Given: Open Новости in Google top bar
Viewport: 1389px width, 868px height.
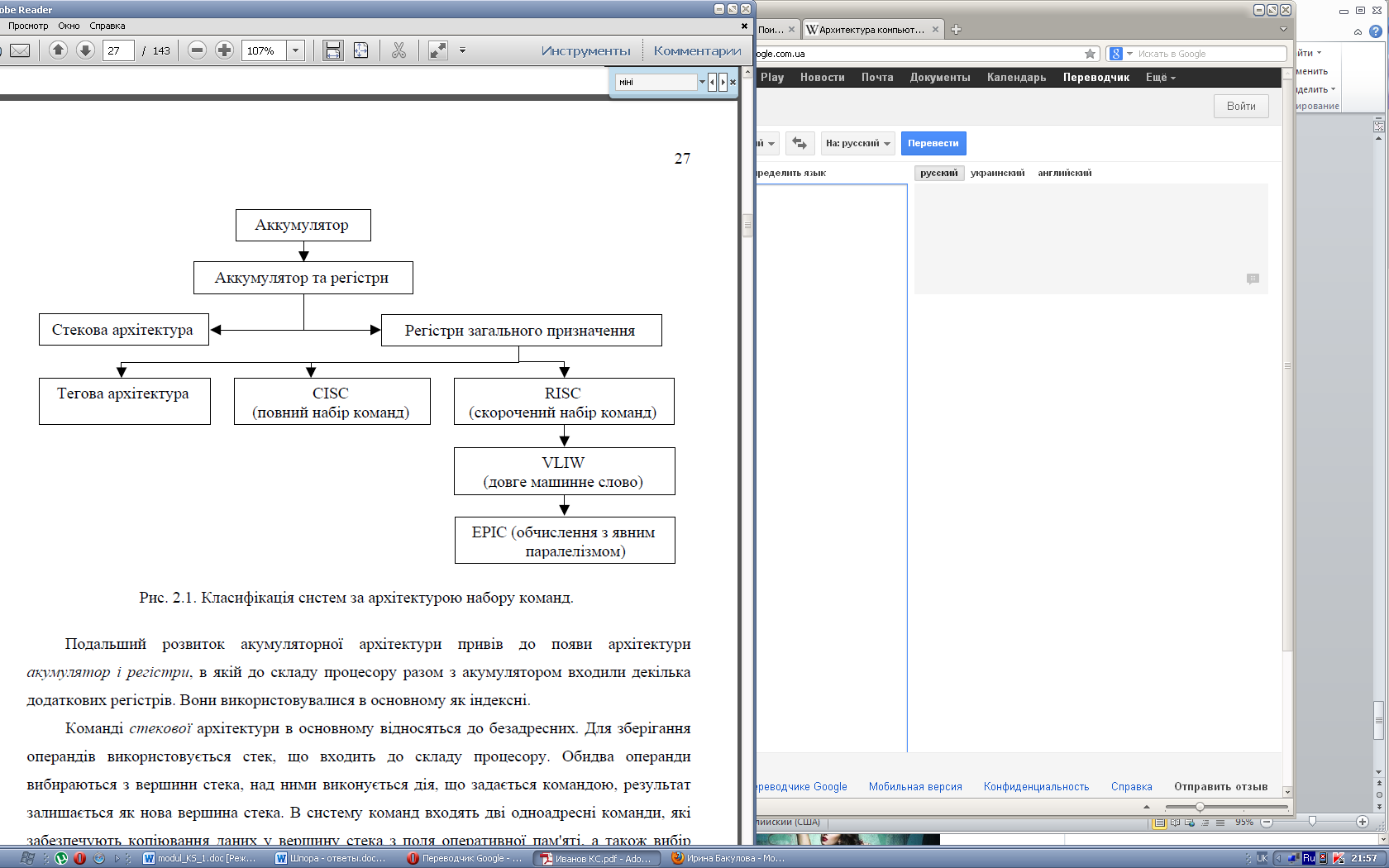Looking at the screenshot, I should click(822, 77).
